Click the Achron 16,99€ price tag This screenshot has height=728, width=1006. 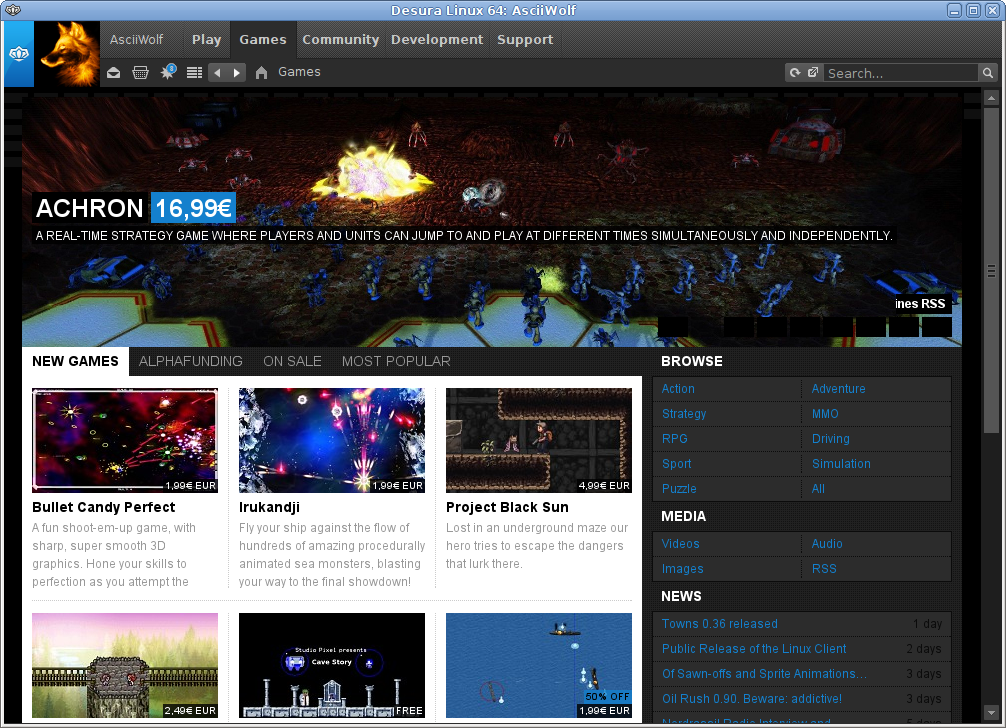click(193, 208)
